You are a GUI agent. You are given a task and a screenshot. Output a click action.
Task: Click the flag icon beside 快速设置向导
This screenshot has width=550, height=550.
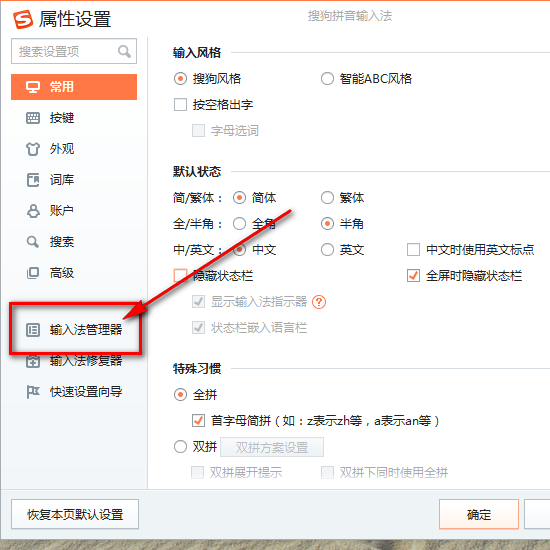click(33, 392)
